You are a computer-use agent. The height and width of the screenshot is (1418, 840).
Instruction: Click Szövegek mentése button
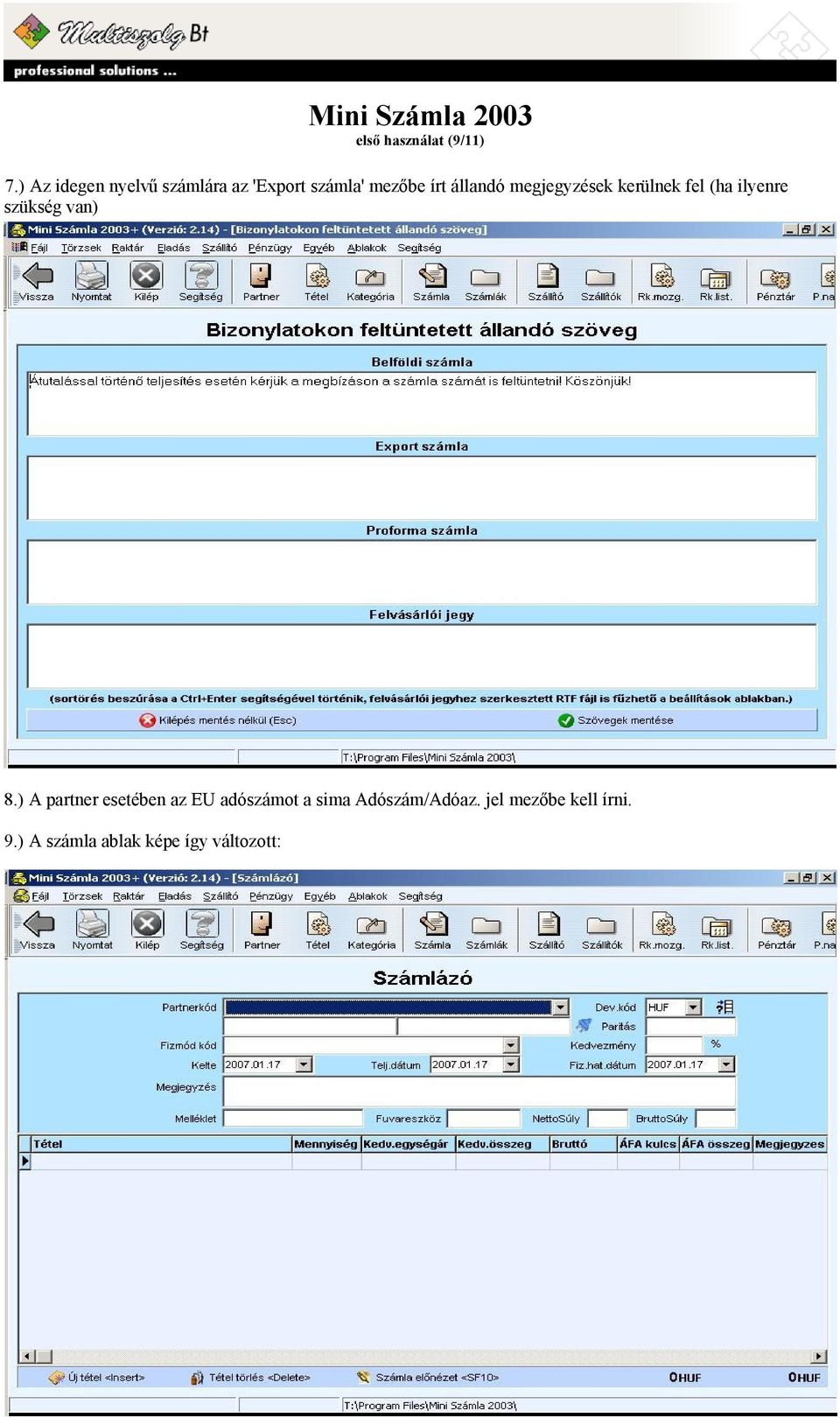(616, 720)
